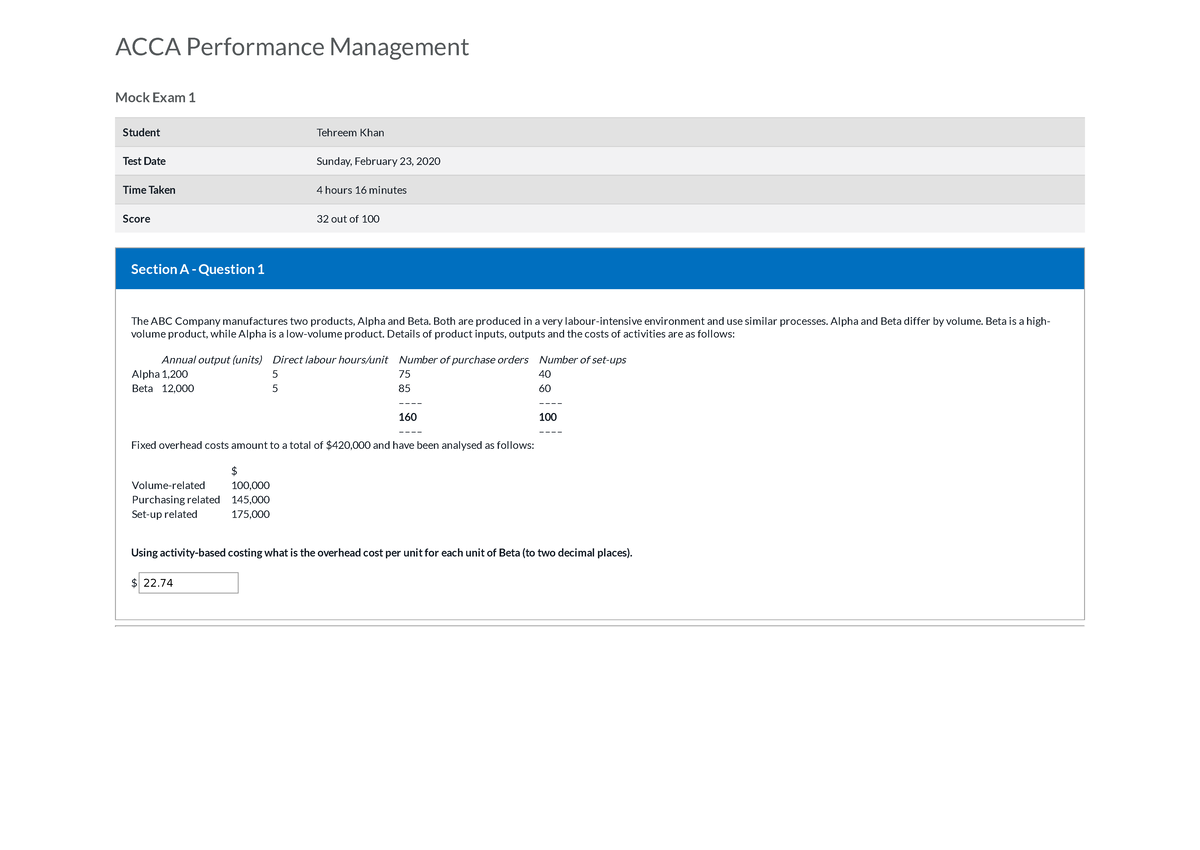This screenshot has height=850, width=1200.
Task: Click the 'Annual output (units)' column header
Action: coord(212,360)
